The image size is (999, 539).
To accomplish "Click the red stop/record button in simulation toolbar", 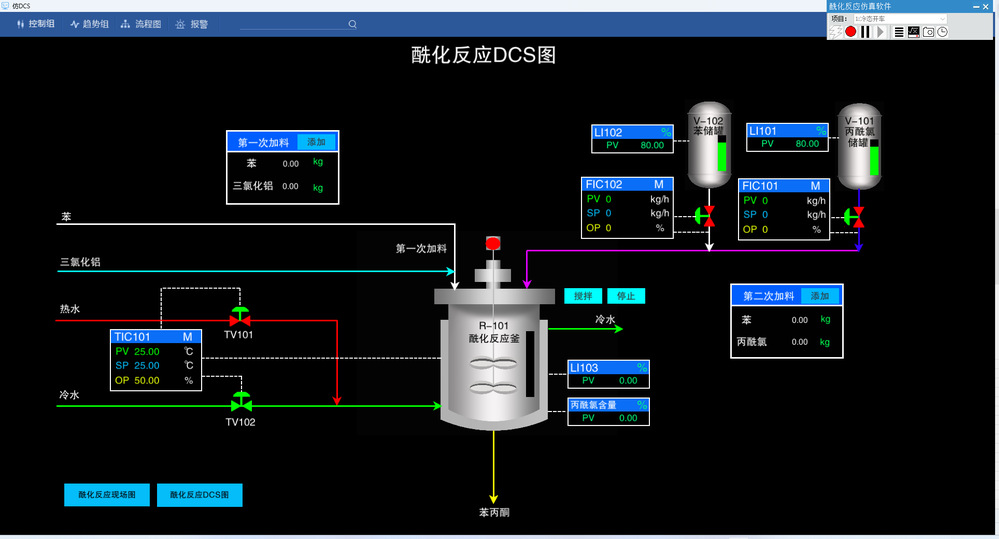I will click(851, 32).
